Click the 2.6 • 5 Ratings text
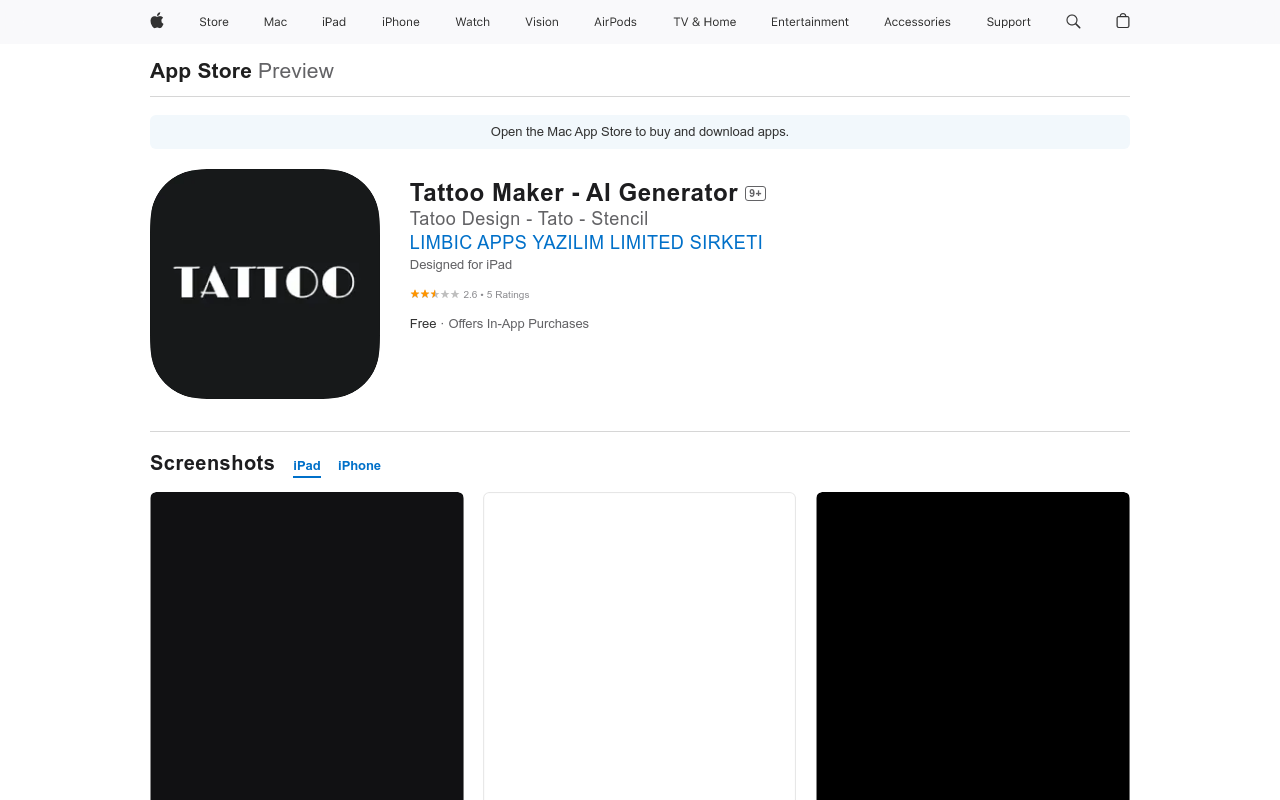1280x800 pixels. [496, 295]
